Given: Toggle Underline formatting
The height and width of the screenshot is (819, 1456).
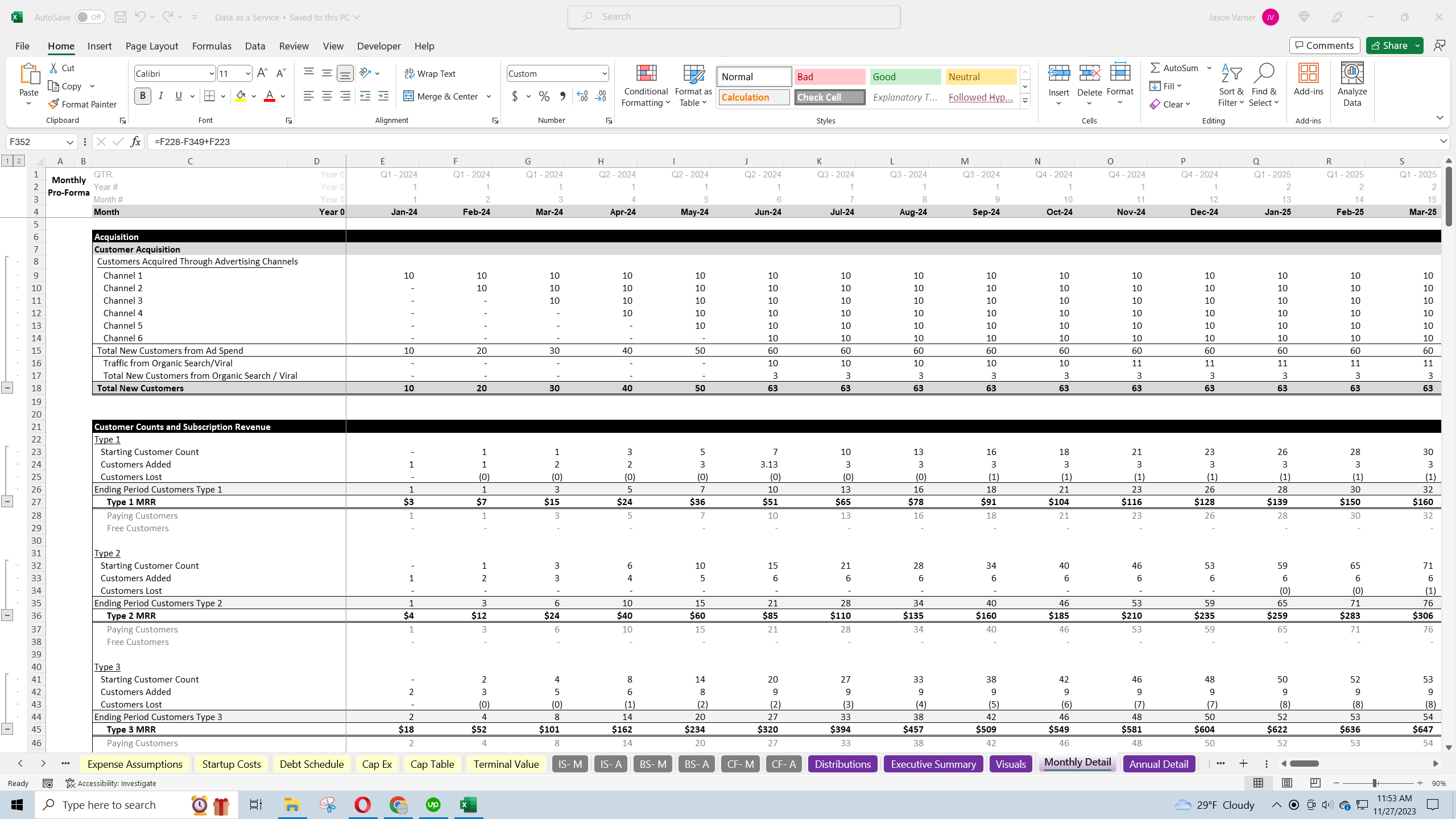Looking at the screenshot, I should point(178,96).
